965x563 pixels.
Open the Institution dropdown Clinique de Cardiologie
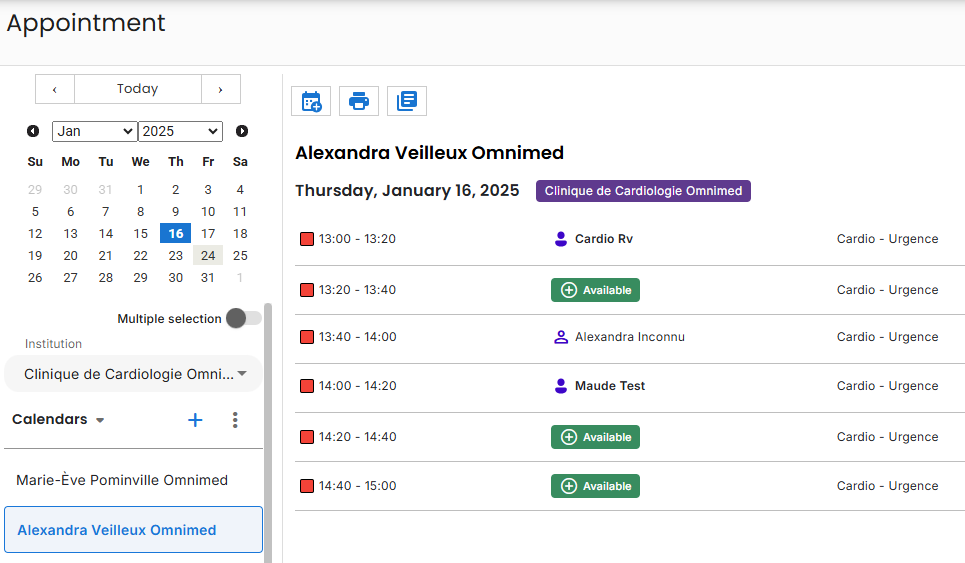tap(134, 373)
